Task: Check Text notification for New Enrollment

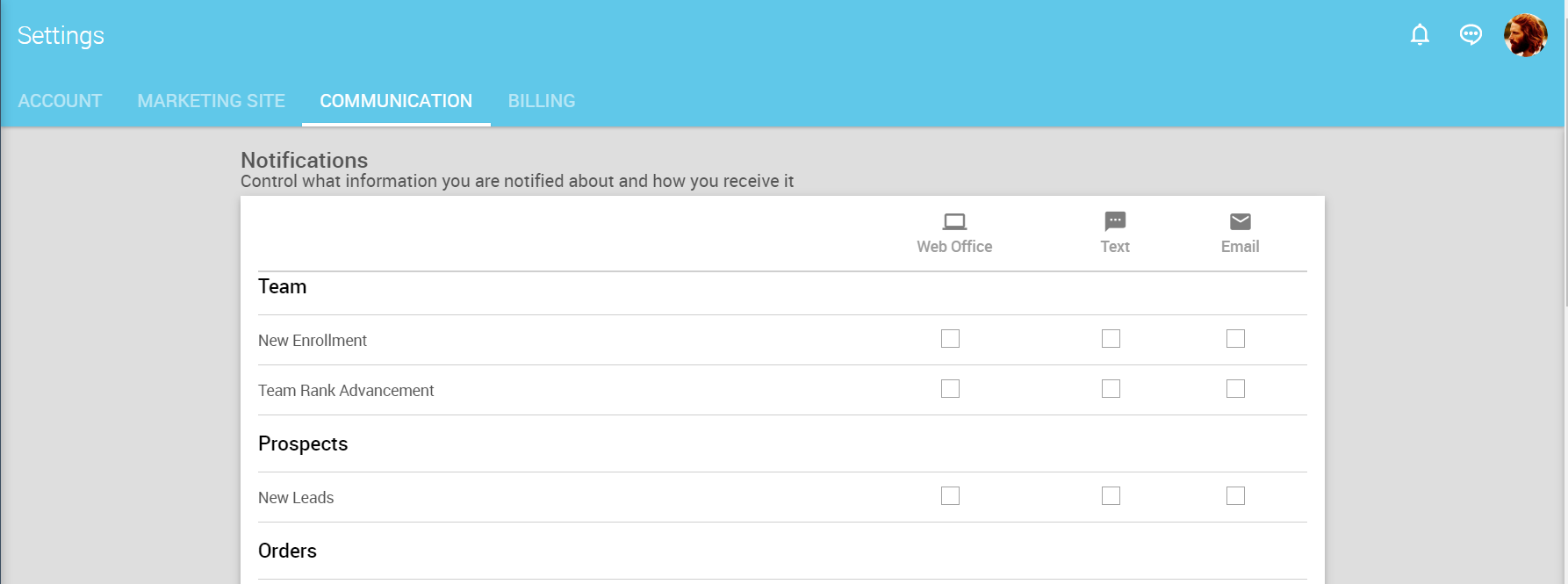Action: click(x=1111, y=339)
